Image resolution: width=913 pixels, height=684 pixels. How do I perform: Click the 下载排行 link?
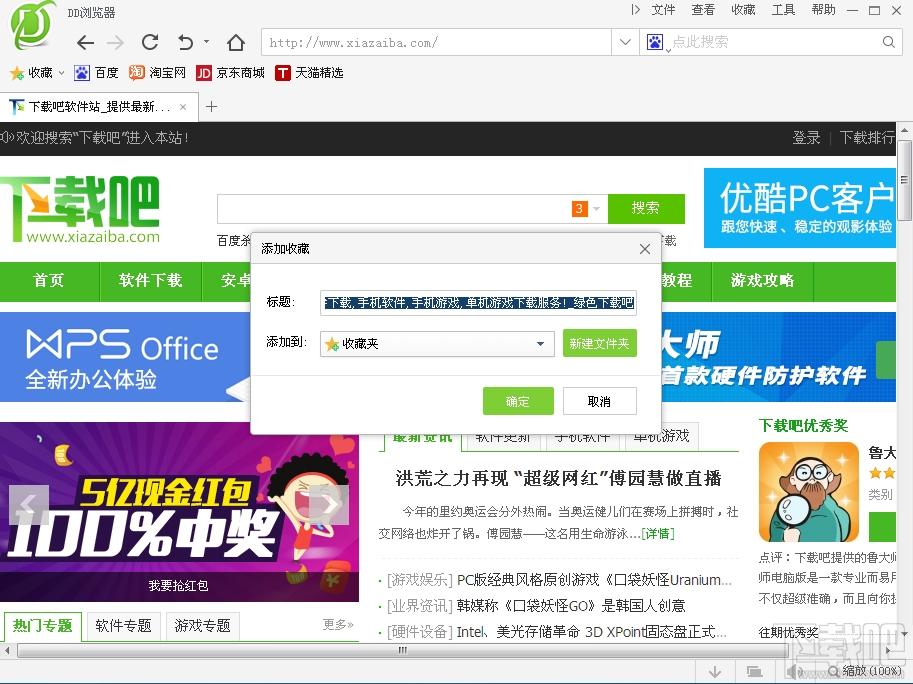tap(867, 138)
